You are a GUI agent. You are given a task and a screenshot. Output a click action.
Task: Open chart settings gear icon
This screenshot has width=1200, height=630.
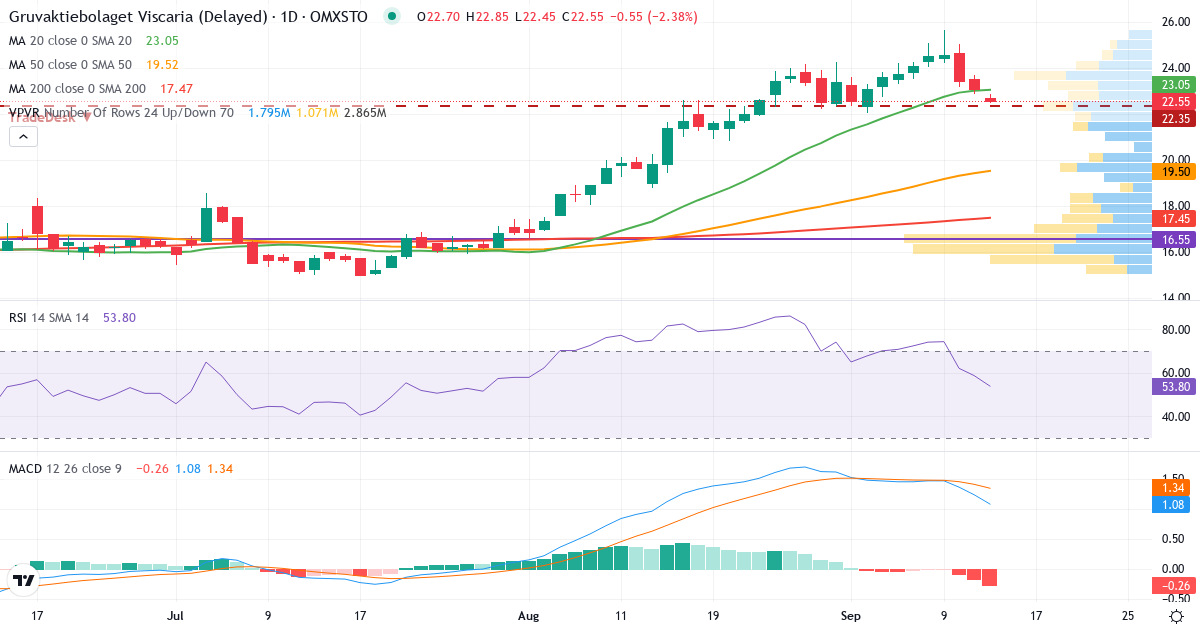point(1177,616)
